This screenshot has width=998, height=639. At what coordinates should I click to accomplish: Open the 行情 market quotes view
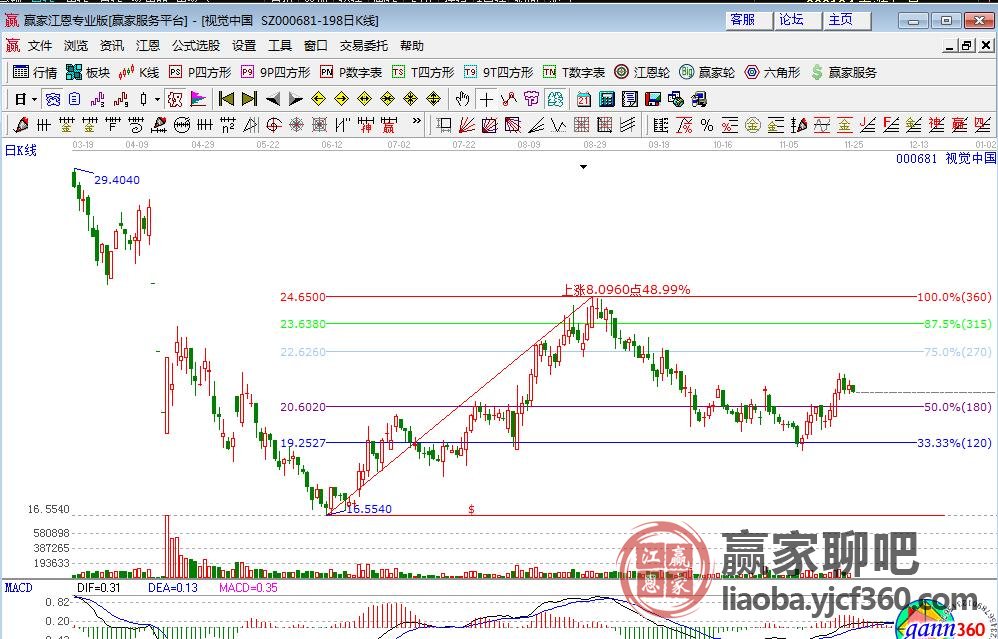(35, 73)
